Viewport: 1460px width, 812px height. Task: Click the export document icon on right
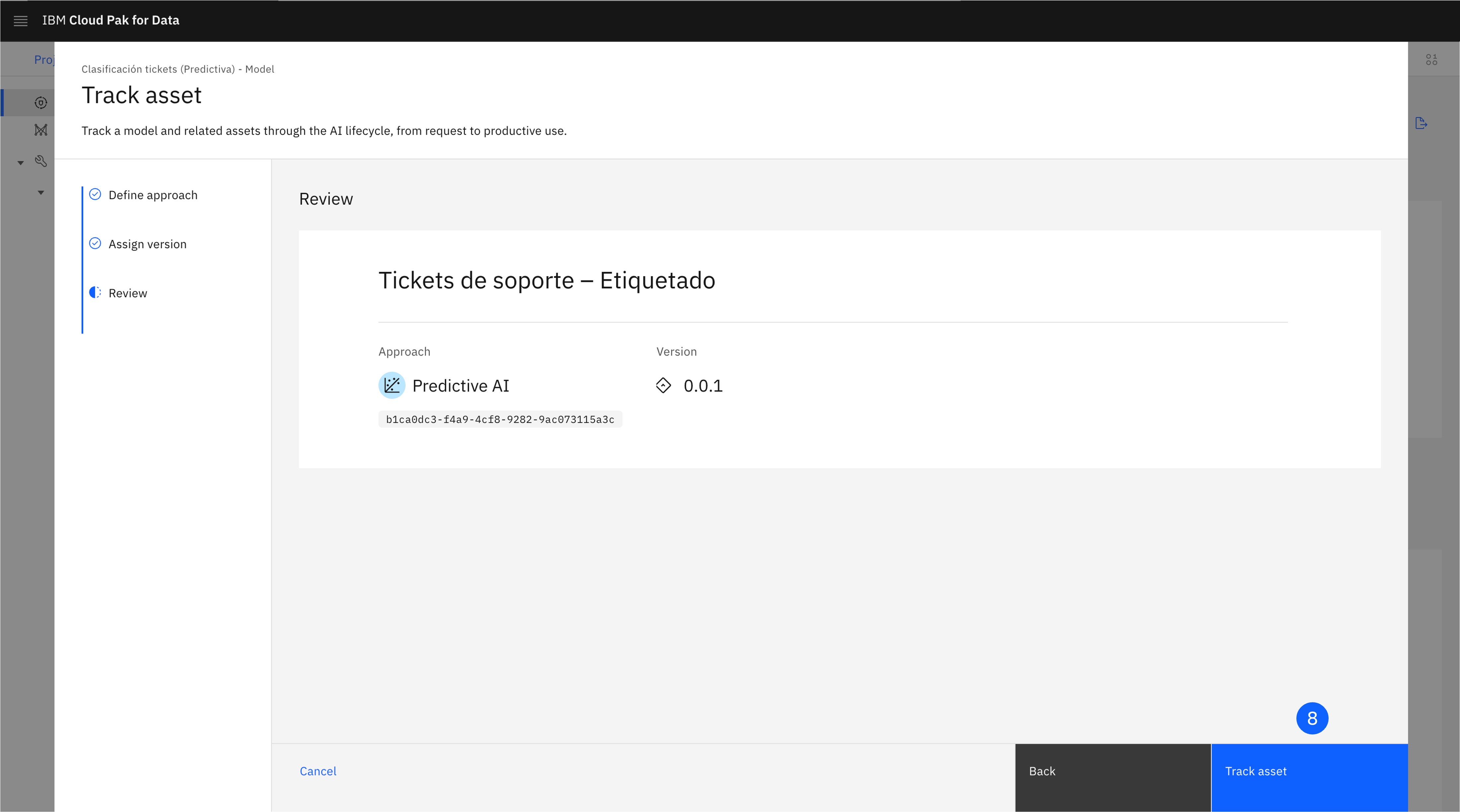tap(1421, 123)
